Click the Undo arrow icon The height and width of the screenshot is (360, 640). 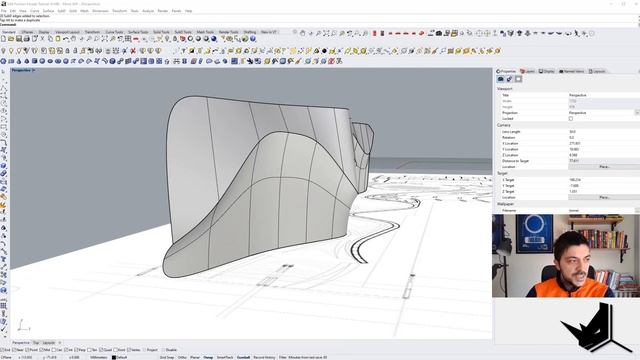tap(66, 39)
